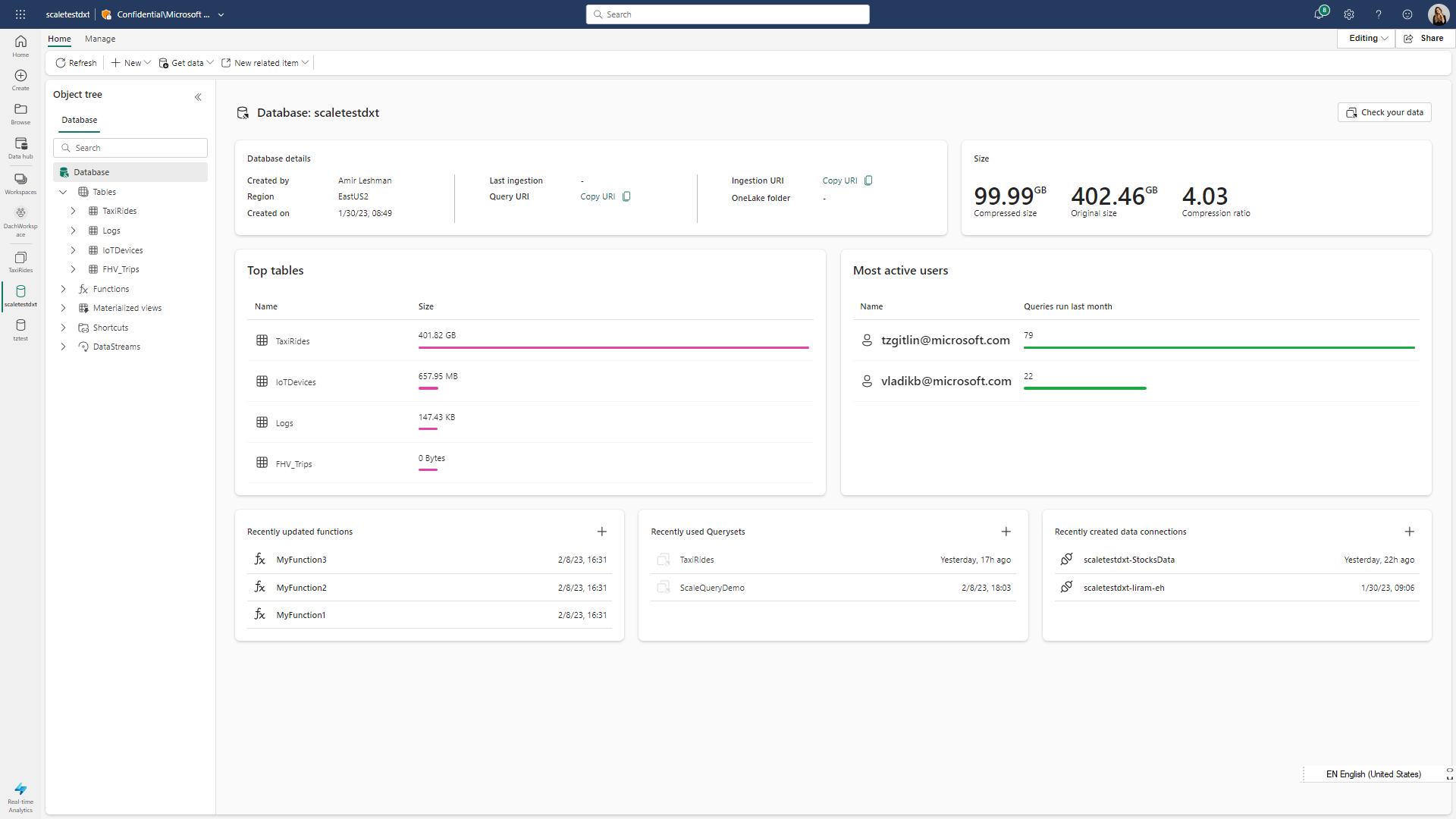Click the object tree search box
Screen dimensions: 1456x819
pyautogui.click(x=130, y=147)
